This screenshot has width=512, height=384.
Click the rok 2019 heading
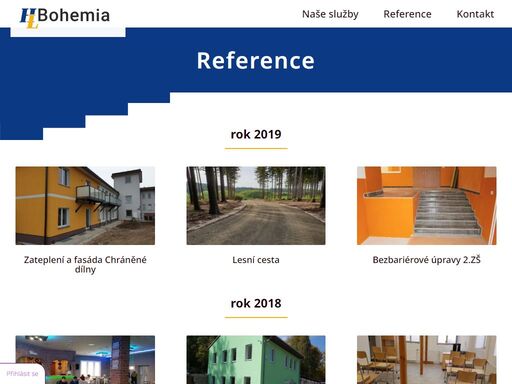(x=256, y=134)
